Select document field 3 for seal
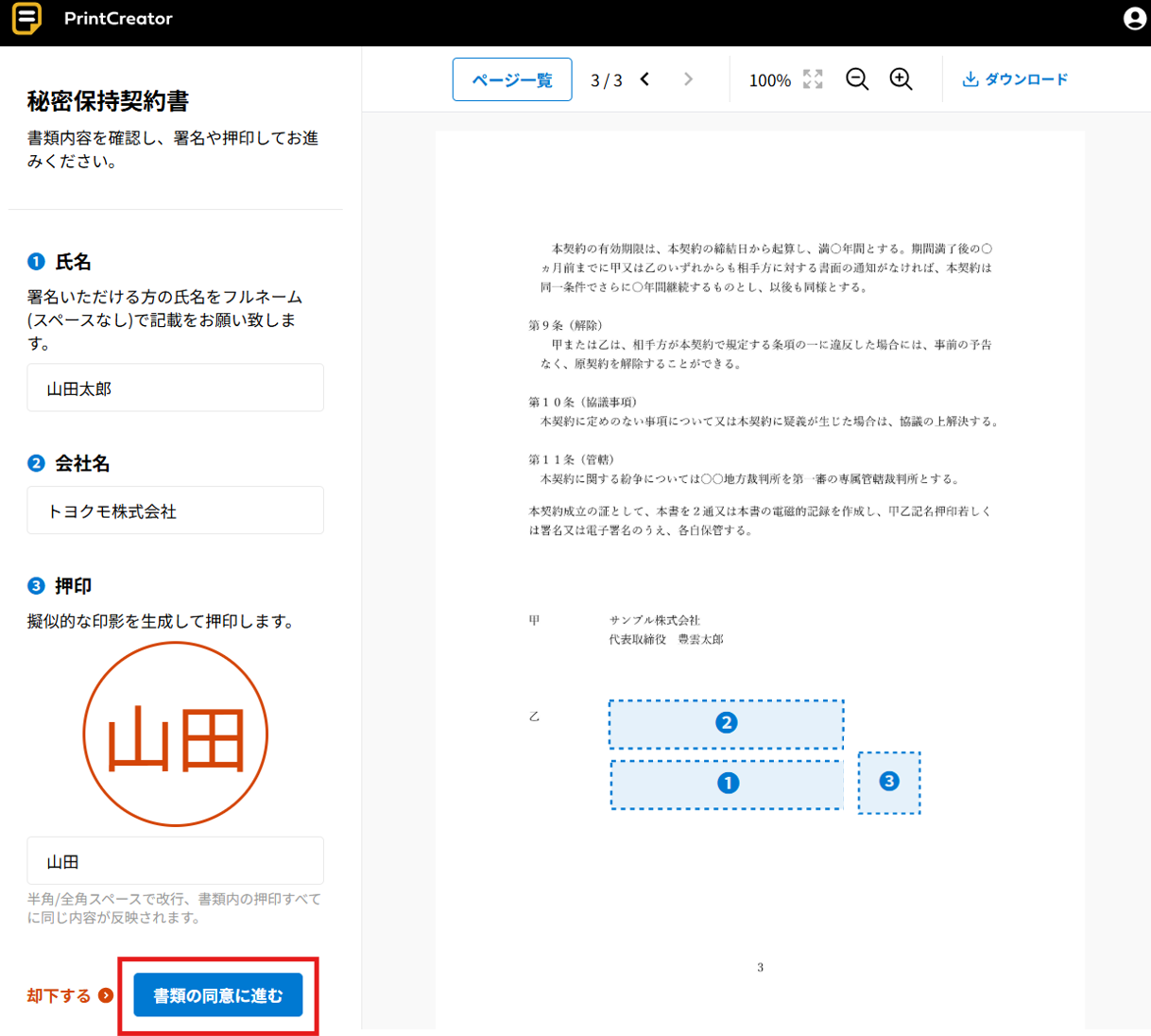Viewport: 1151px width, 1036px height. [889, 782]
